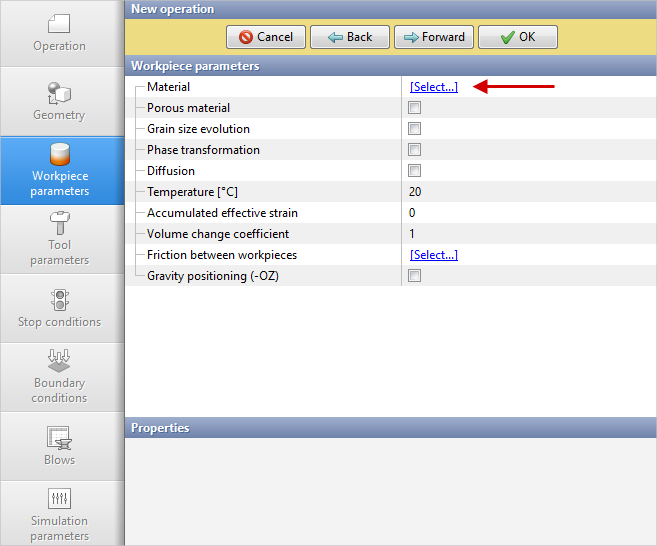The width and height of the screenshot is (657, 546).
Task: Enable the Porous material checkbox
Action: coord(414,108)
